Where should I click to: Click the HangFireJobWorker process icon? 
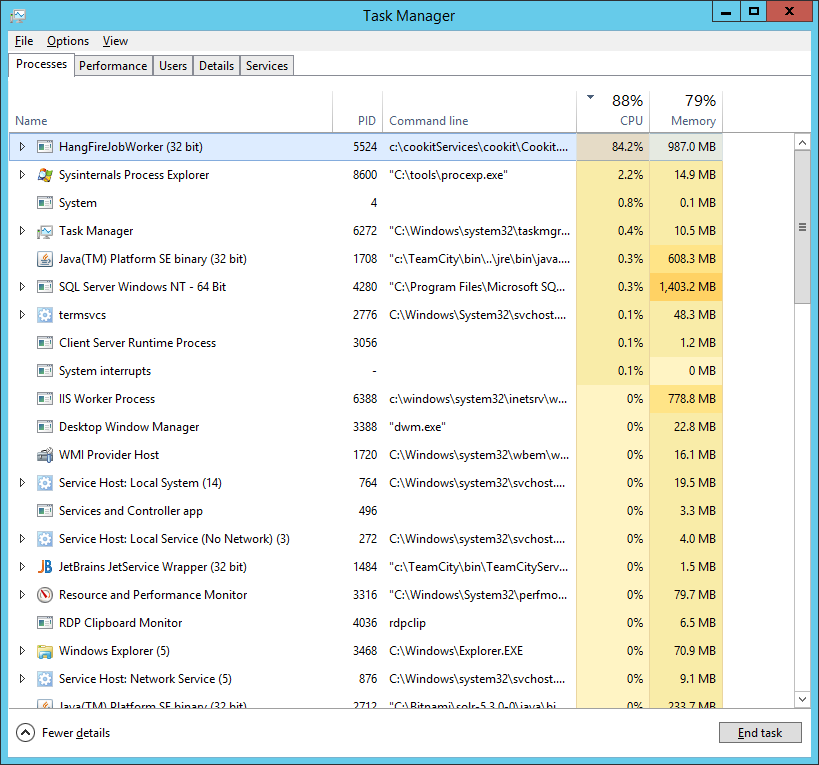tap(45, 147)
